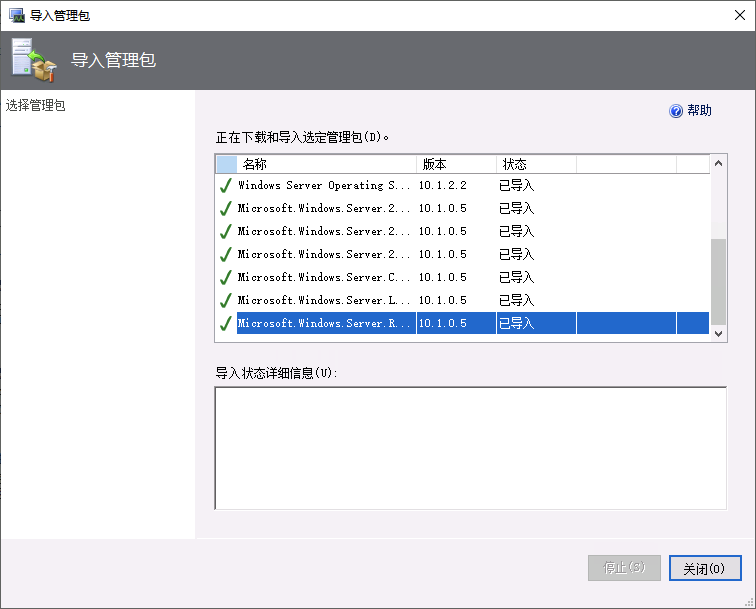Click green checkmark of Microsoft.Windows.Server.C row
This screenshot has height=609, width=756.
point(226,277)
